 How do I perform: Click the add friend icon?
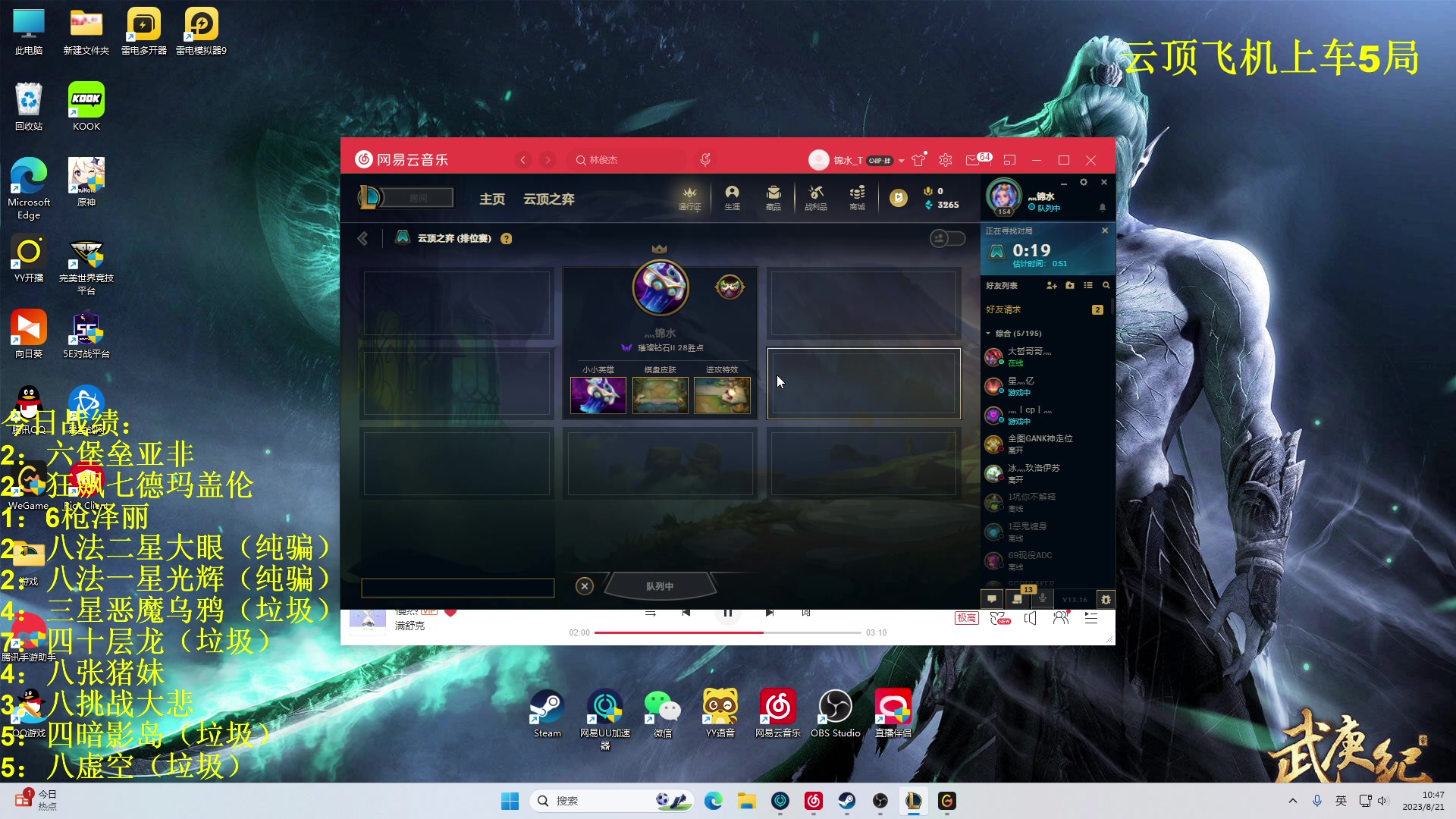(x=1051, y=286)
